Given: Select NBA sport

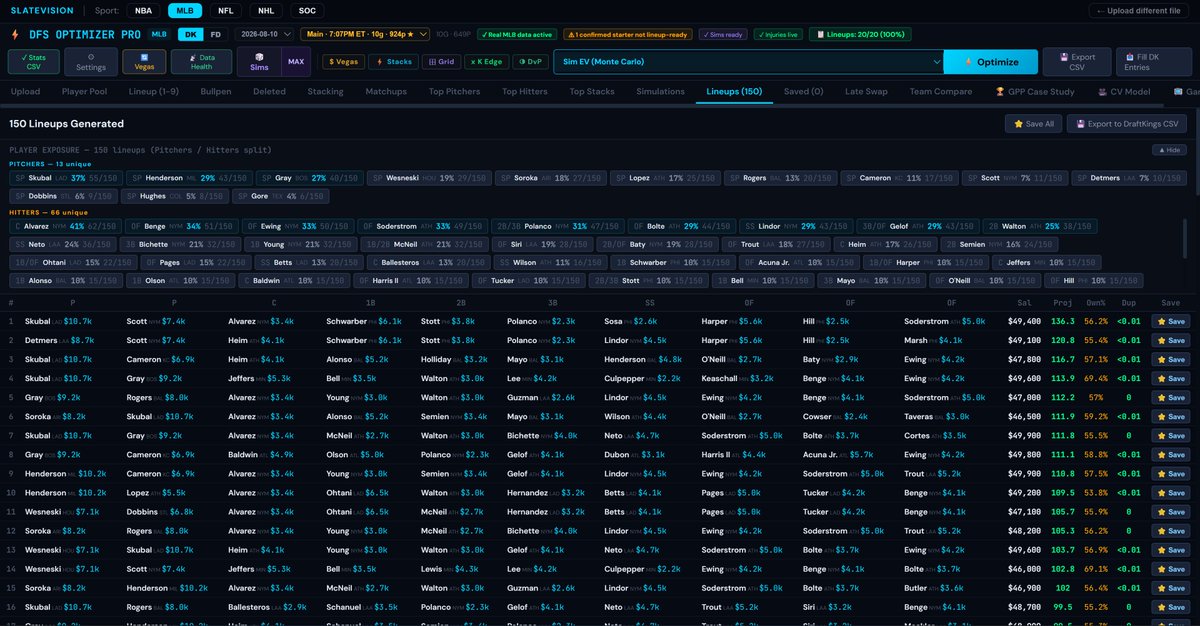Looking at the screenshot, I should point(145,11).
